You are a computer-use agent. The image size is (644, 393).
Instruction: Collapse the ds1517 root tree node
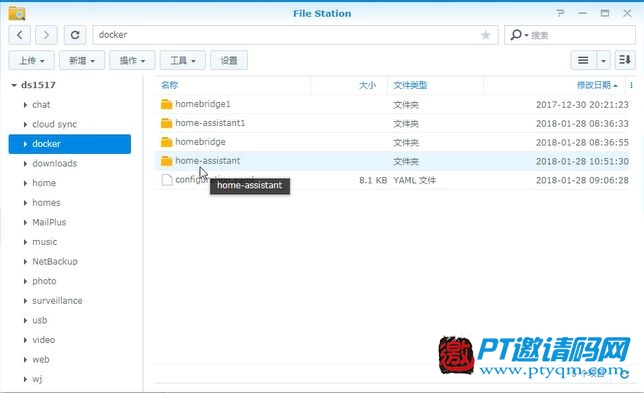click(14, 85)
